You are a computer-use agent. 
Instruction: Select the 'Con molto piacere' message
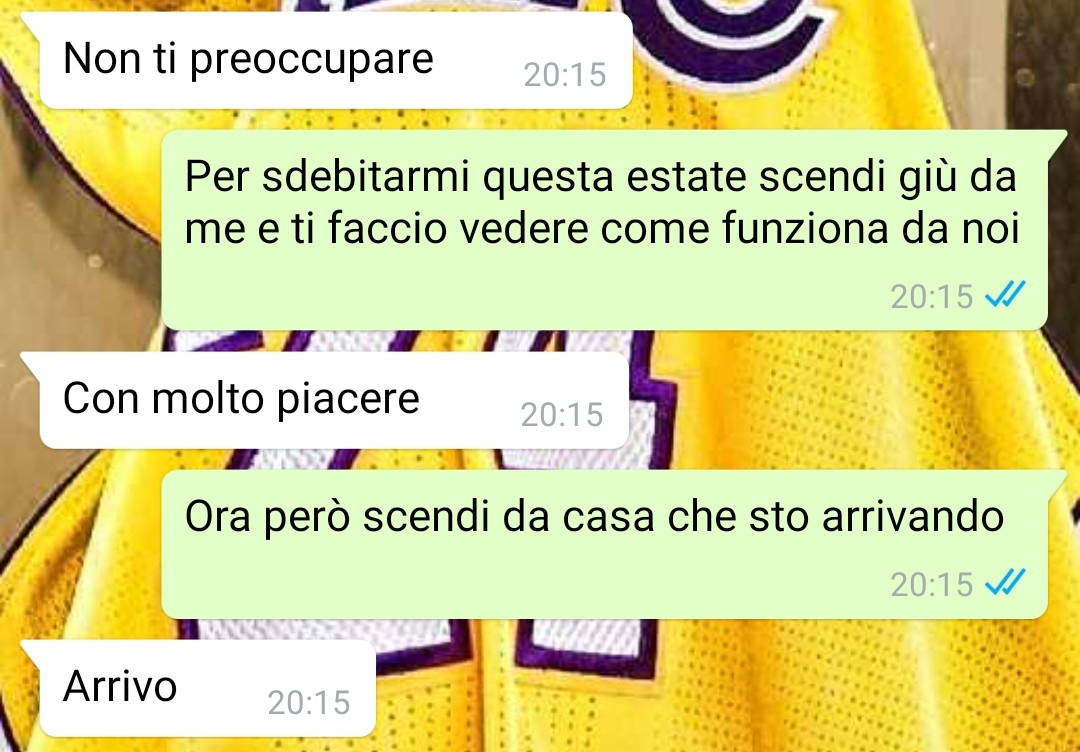[335, 400]
